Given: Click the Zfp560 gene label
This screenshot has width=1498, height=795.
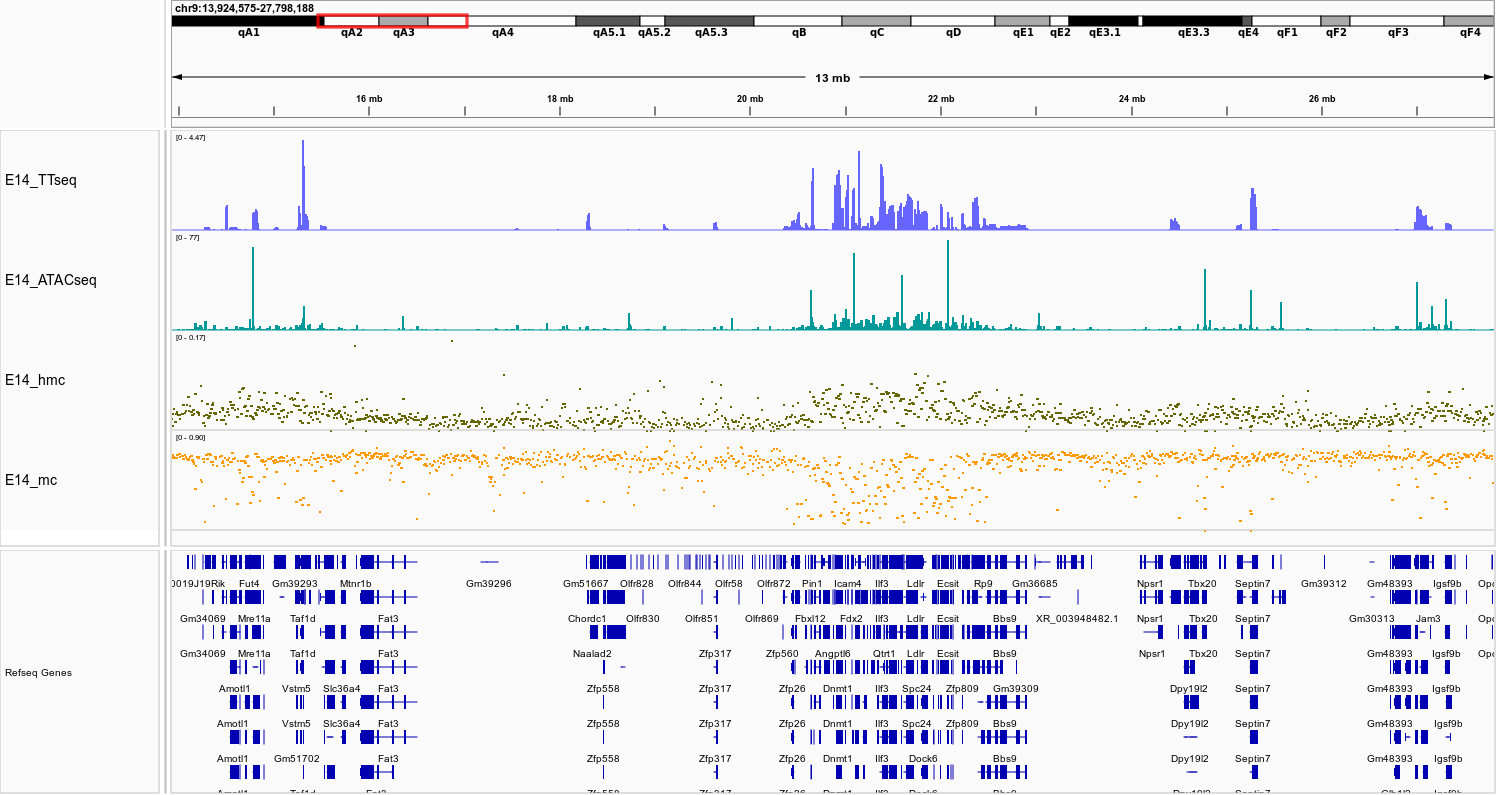Looking at the screenshot, I should [782, 653].
